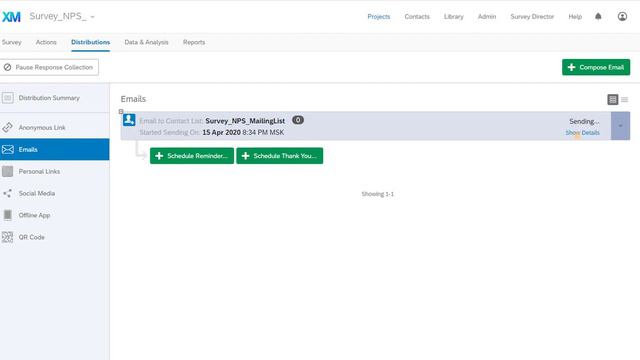Open the Help menu
This screenshot has height=360, width=640.
coord(575,17)
